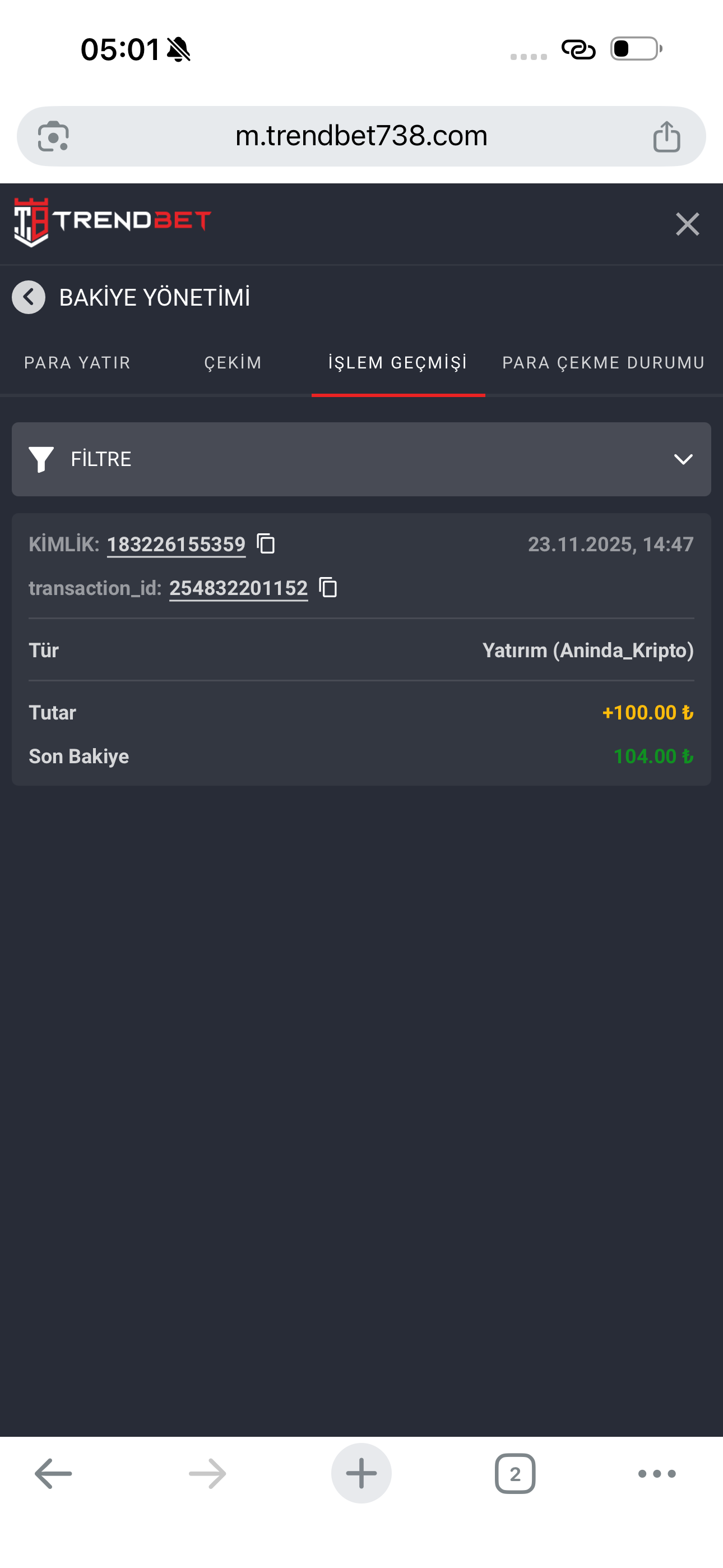Viewport: 723px width, 1568px height.
Task: Switch to ÇEKİM tab
Action: (233, 363)
